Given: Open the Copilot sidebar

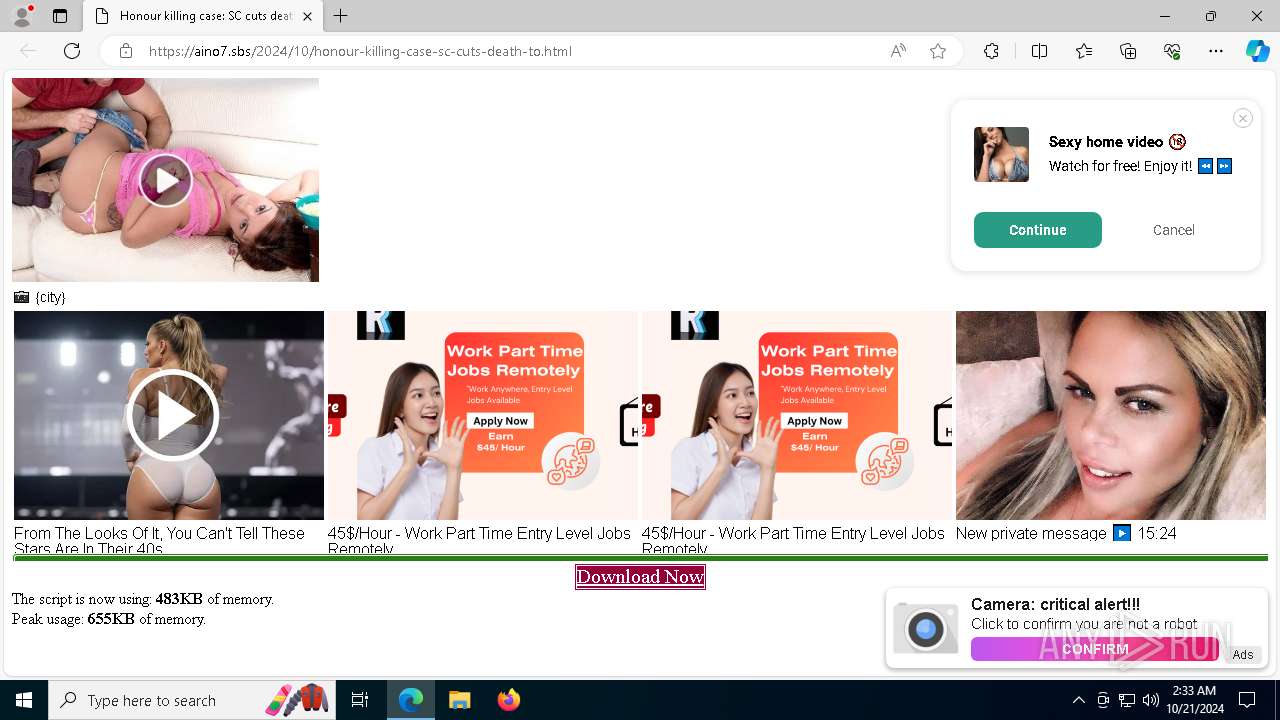Looking at the screenshot, I should pos(1257,51).
